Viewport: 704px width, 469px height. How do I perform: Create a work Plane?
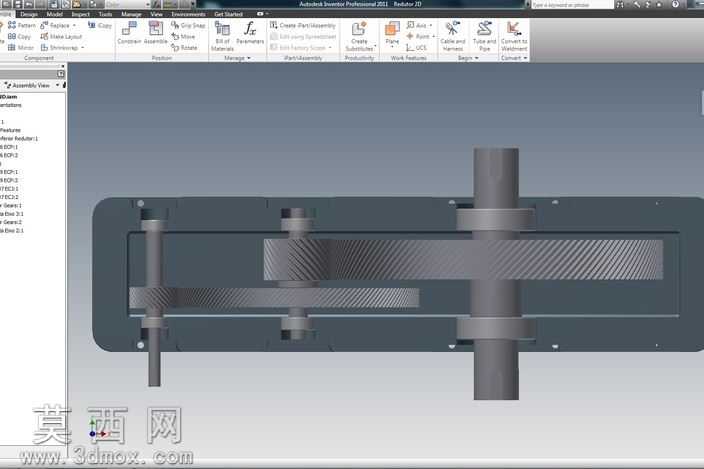[x=392, y=33]
